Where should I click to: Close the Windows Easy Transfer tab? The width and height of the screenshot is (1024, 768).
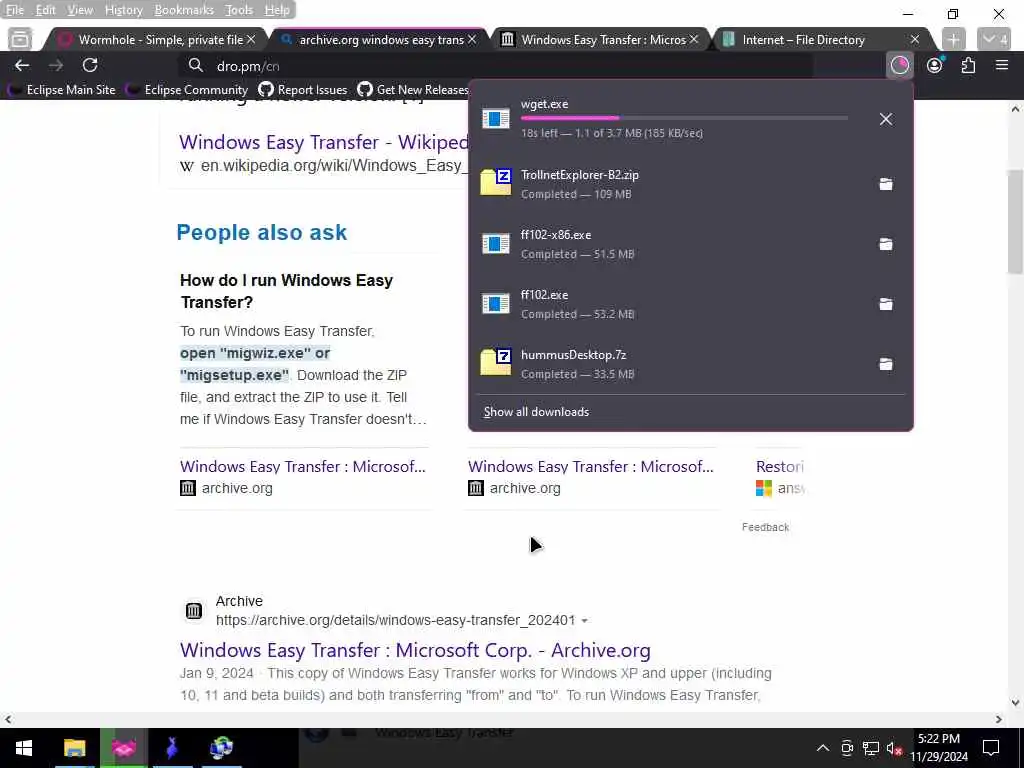[x=694, y=40]
